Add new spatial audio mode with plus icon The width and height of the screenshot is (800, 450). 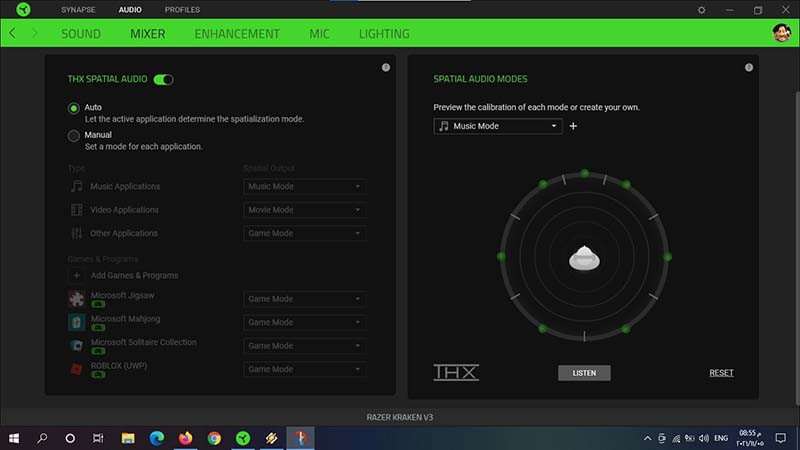[x=573, y=126]
